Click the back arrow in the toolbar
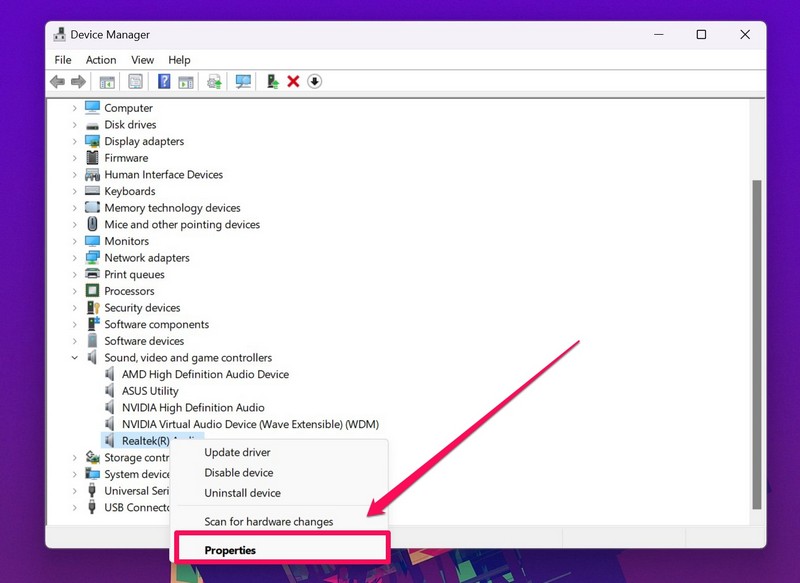800x583 pixels. pos(57,82)
